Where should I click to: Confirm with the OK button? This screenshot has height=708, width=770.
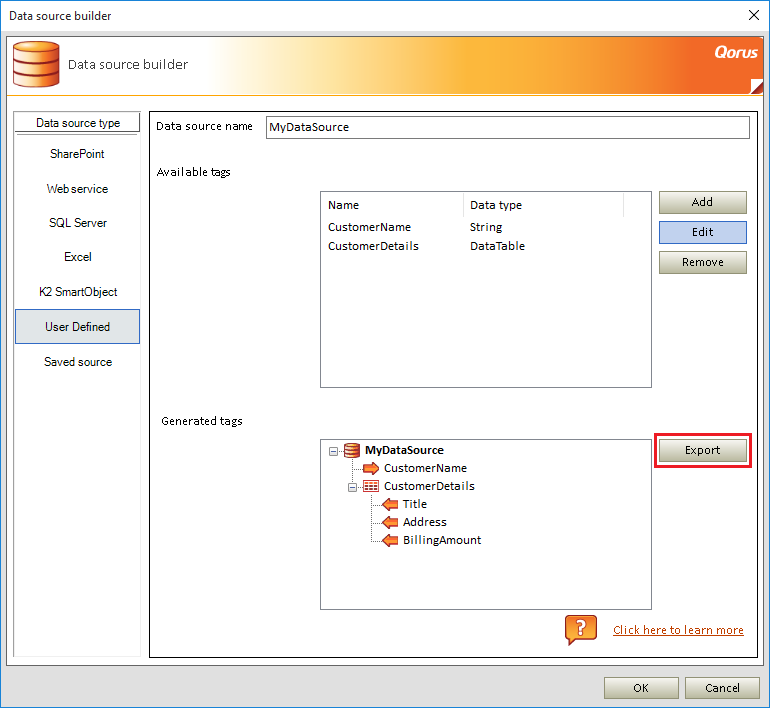point(641,688)
